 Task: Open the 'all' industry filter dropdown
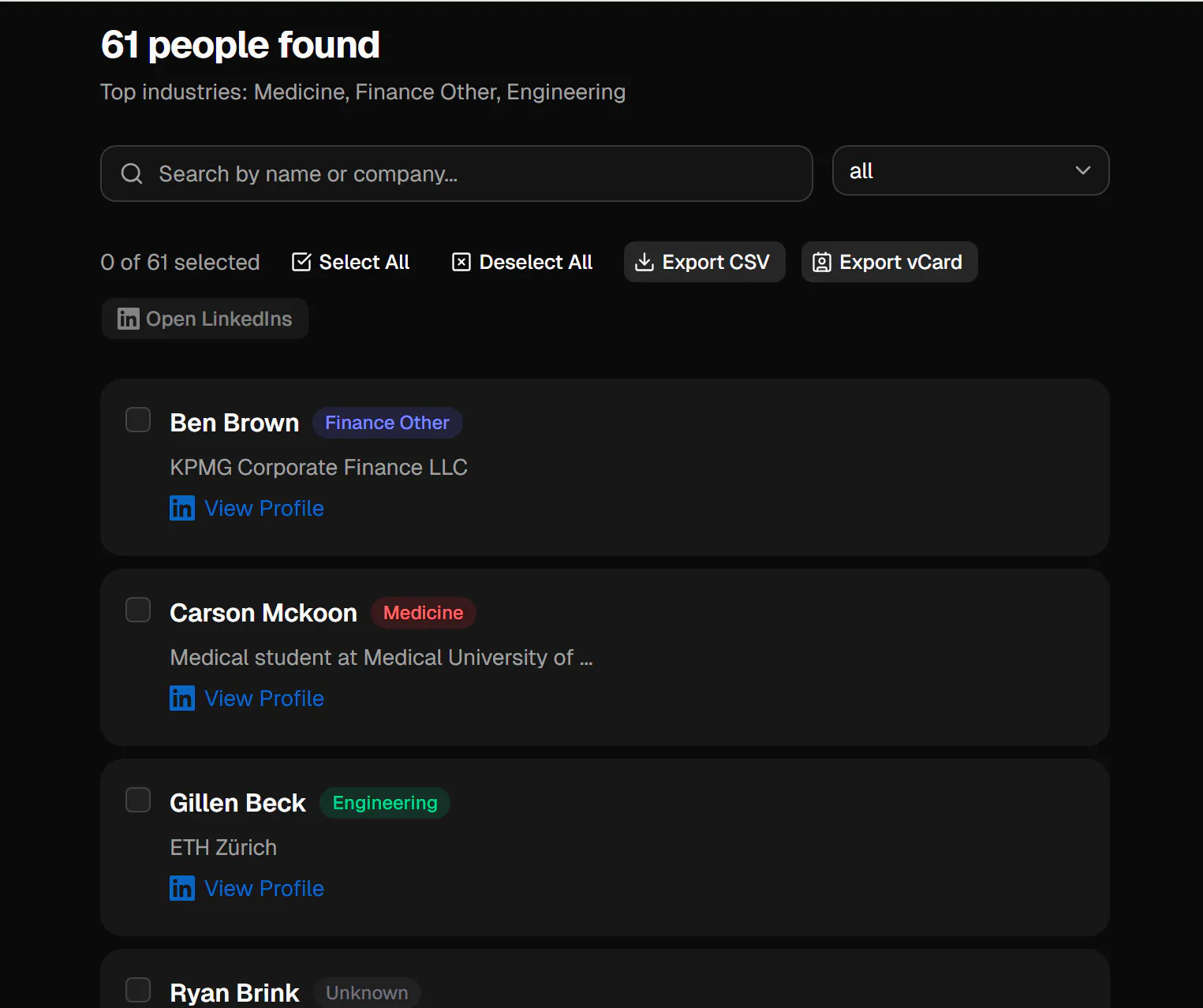coord(970,170)
